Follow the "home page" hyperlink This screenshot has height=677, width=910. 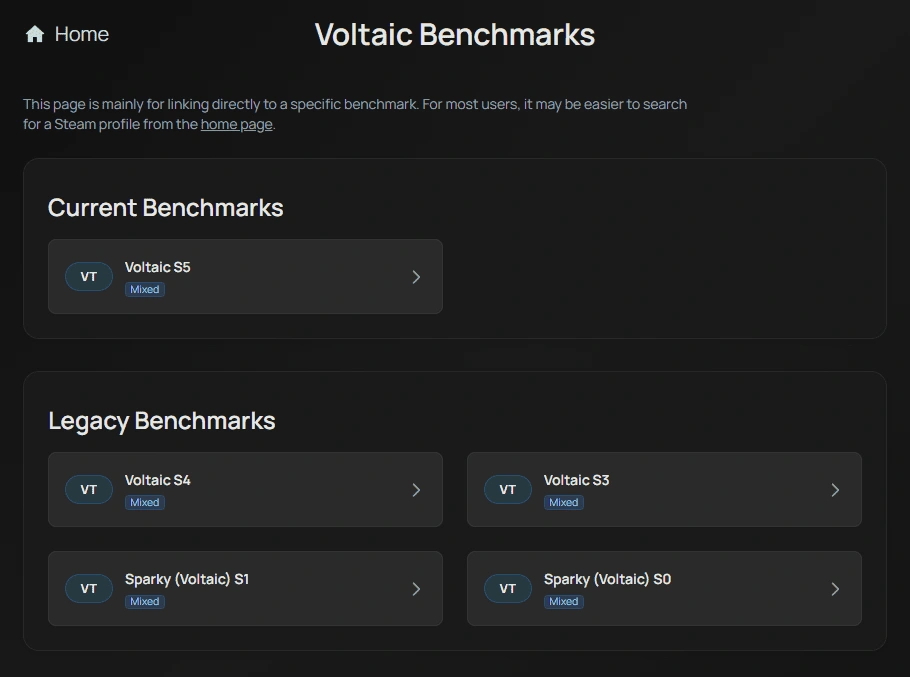coord(236,125)
